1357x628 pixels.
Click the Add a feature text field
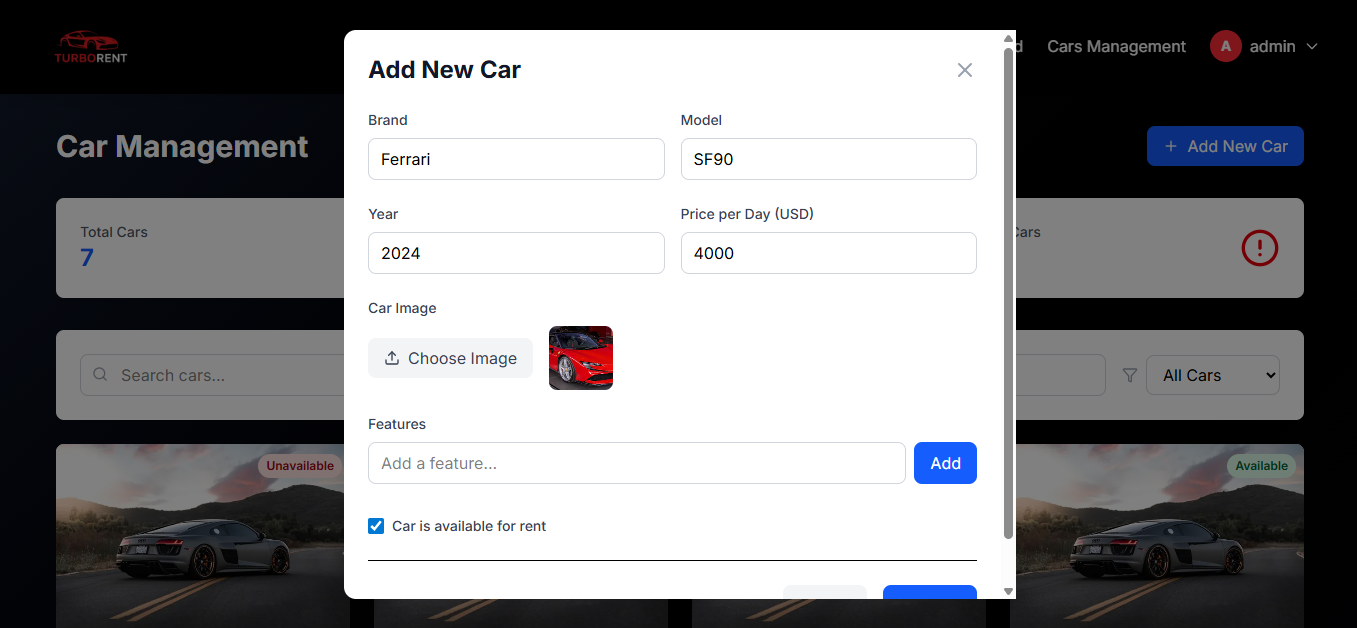[x=637, y=463]
